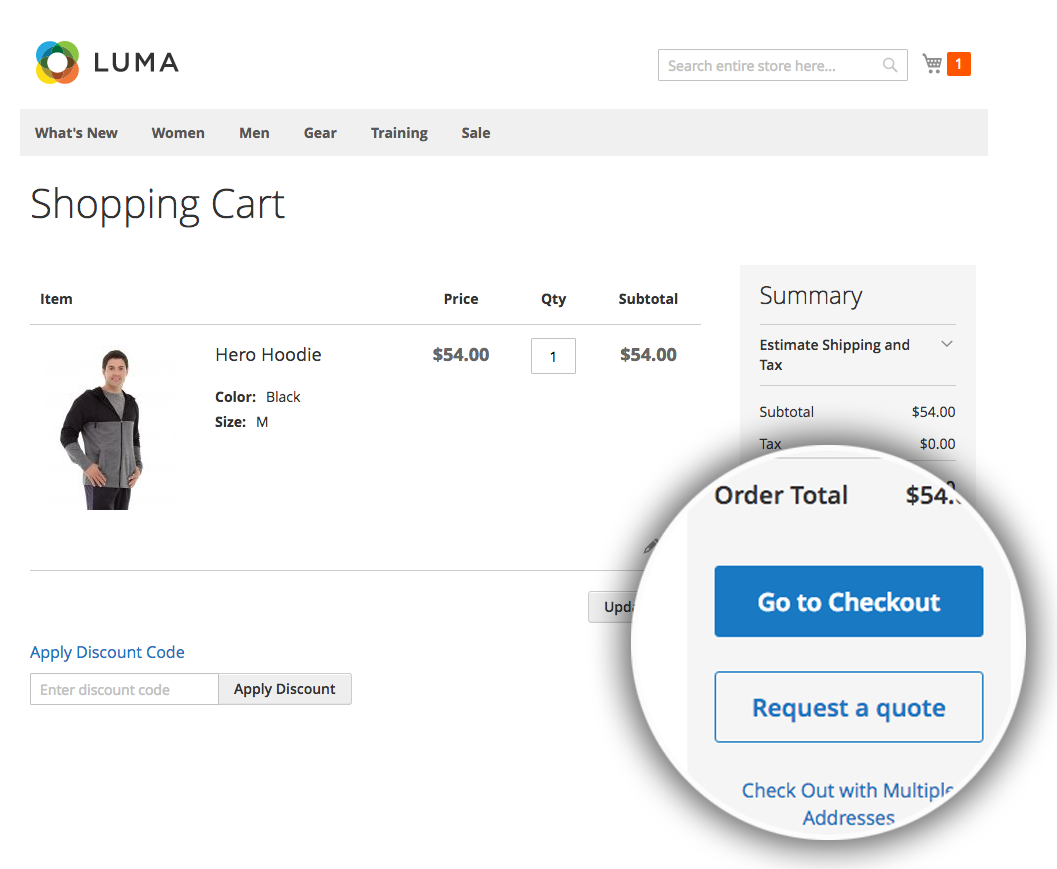Image resolution: width=1057 pixels, height=869 pixels.
Task: Click the orange cart item count badge
Action: [x=959, y=64]
